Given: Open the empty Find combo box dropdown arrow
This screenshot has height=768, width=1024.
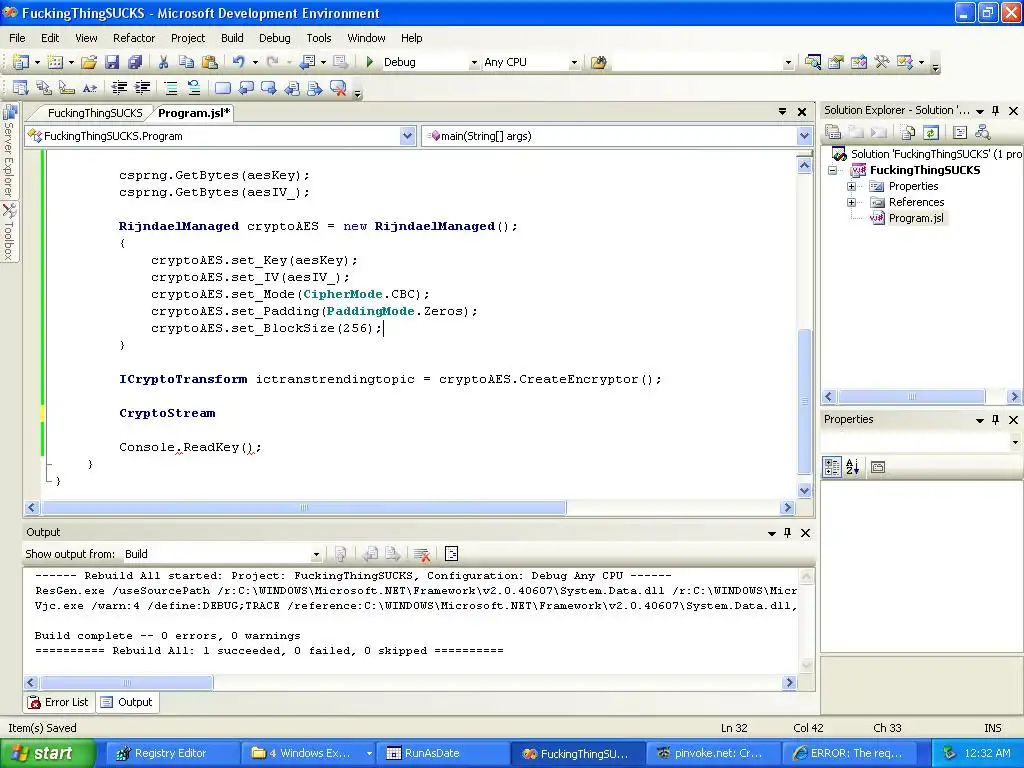Looking at the screenshot, I should [788, 63].
